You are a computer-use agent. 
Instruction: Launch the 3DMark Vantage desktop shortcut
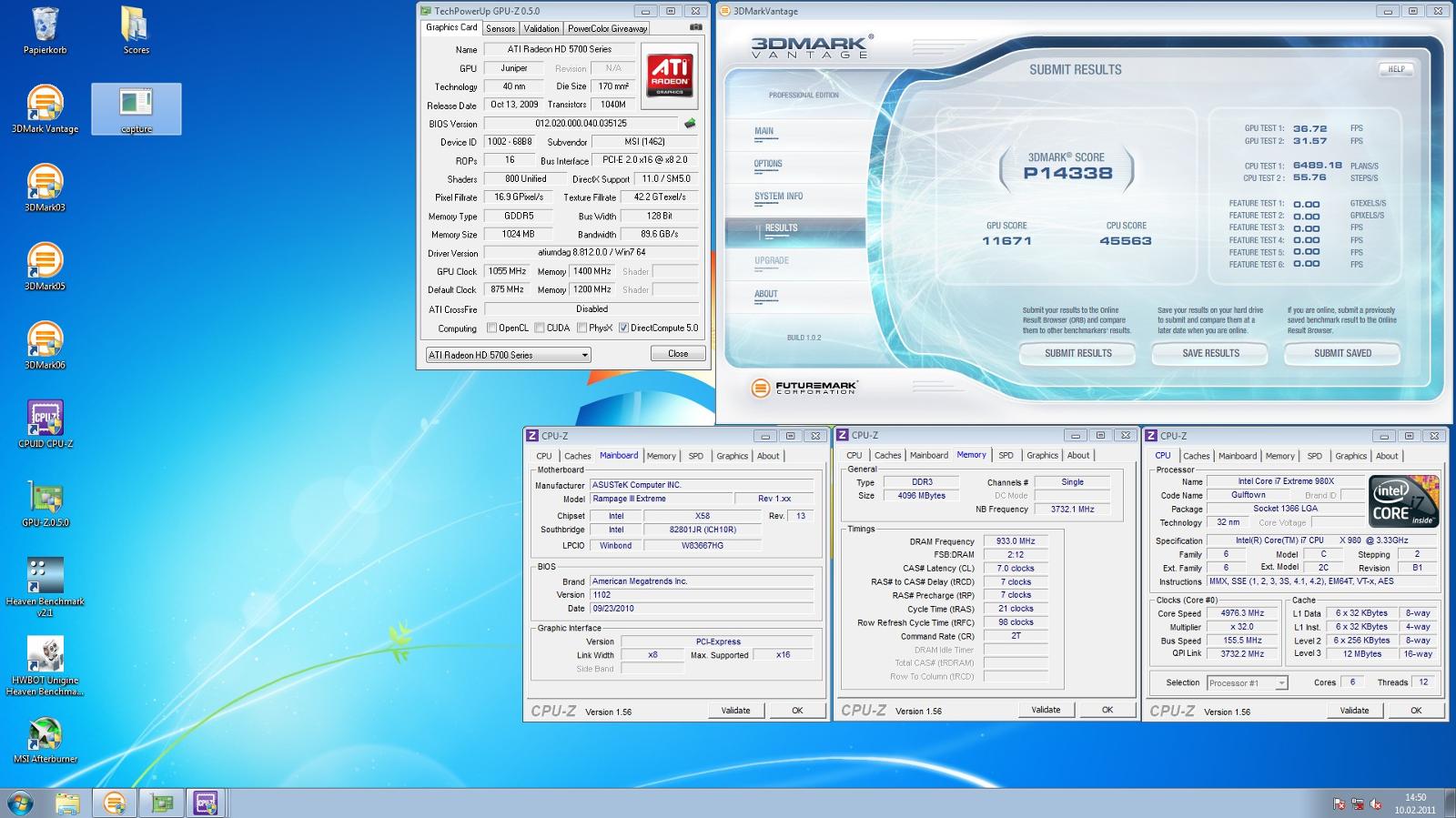pyautogui.click(x=45, y=108)
